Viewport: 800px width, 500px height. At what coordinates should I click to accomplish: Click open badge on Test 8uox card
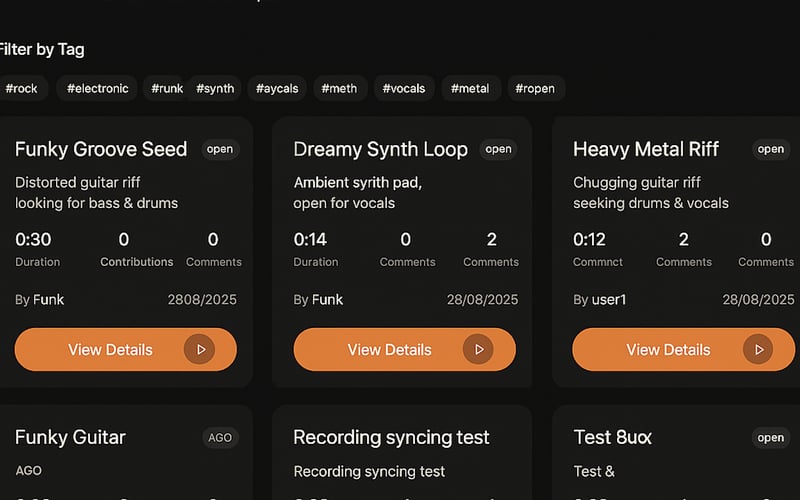(x=771, y=438)
